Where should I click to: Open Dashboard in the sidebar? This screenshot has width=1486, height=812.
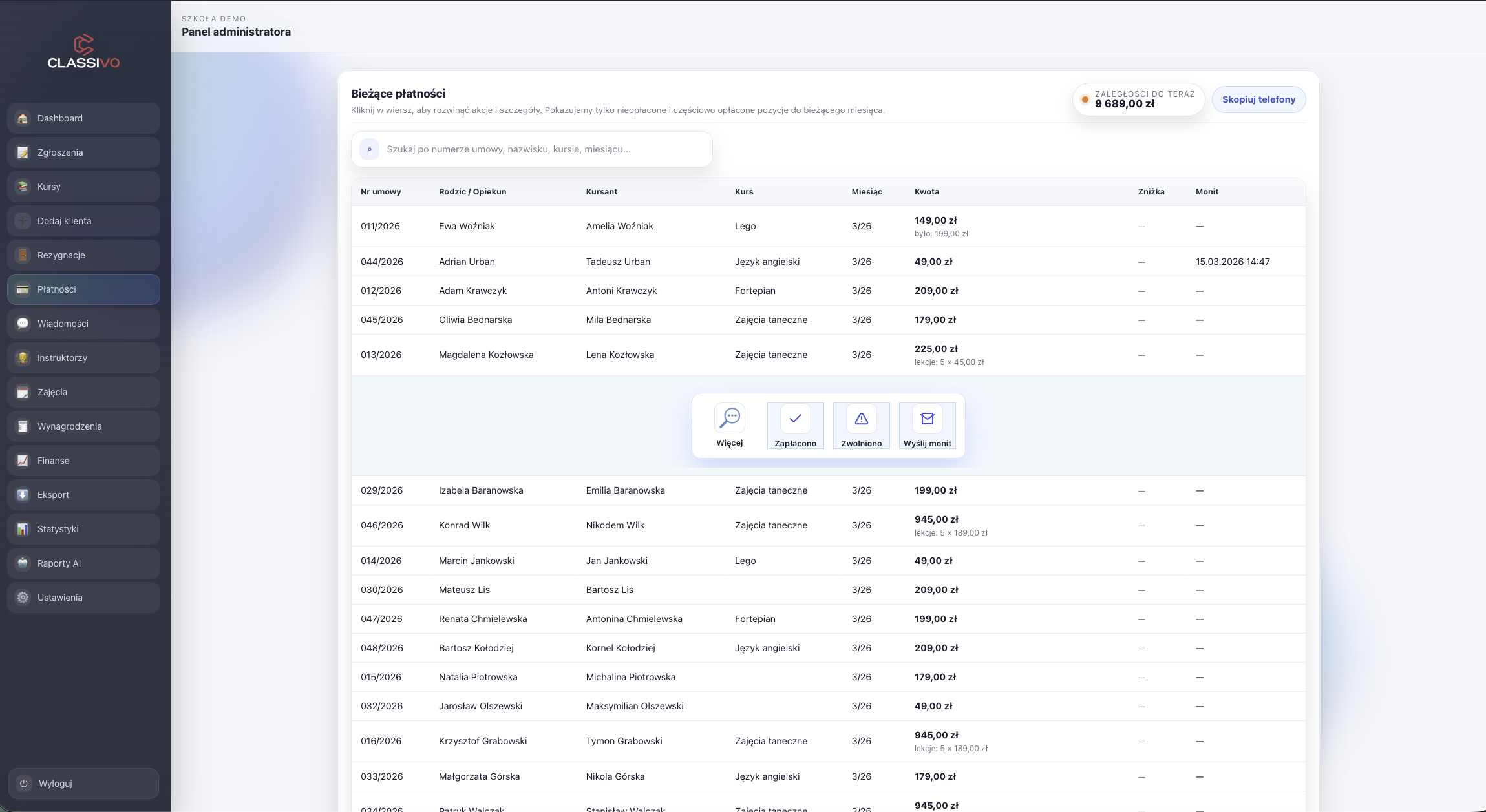(83, 118)
